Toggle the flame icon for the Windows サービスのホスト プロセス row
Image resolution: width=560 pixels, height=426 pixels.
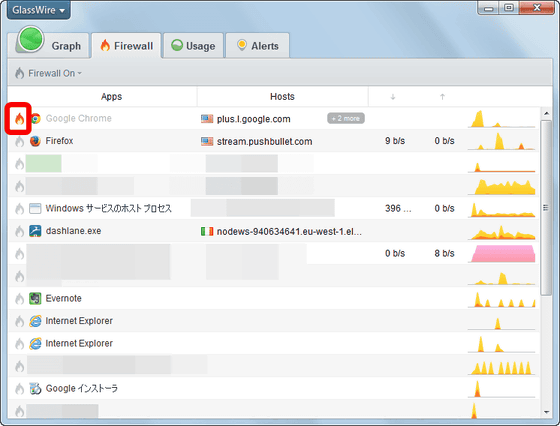coord(19,209)
